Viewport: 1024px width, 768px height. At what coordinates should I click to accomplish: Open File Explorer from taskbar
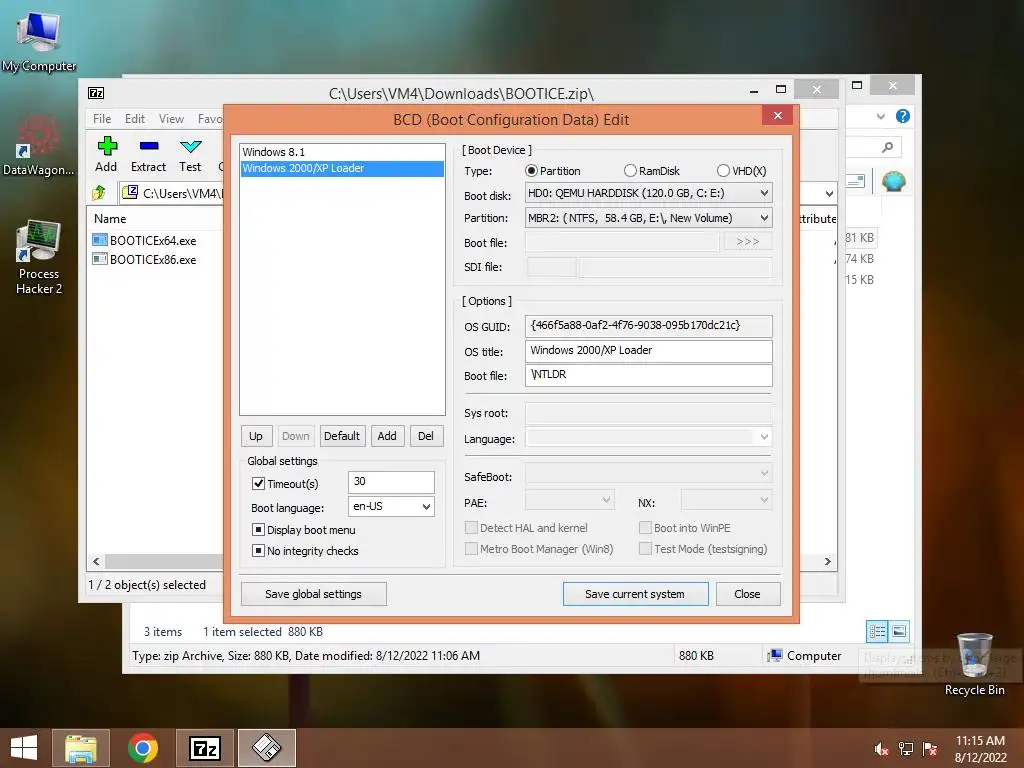(81, 748)
